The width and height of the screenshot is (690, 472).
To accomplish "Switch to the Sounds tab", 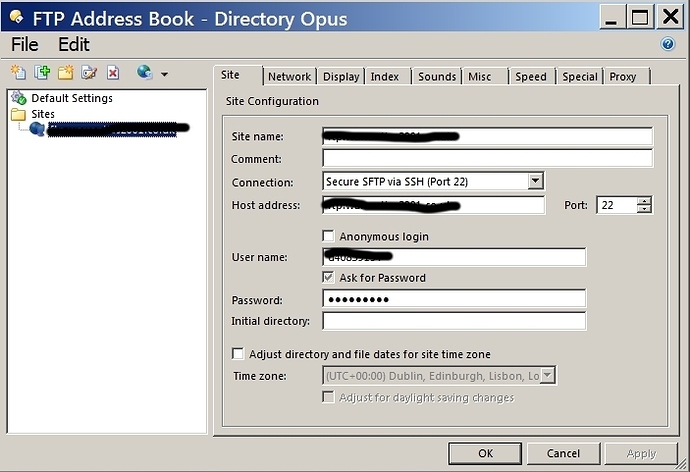I will (437, 77).
